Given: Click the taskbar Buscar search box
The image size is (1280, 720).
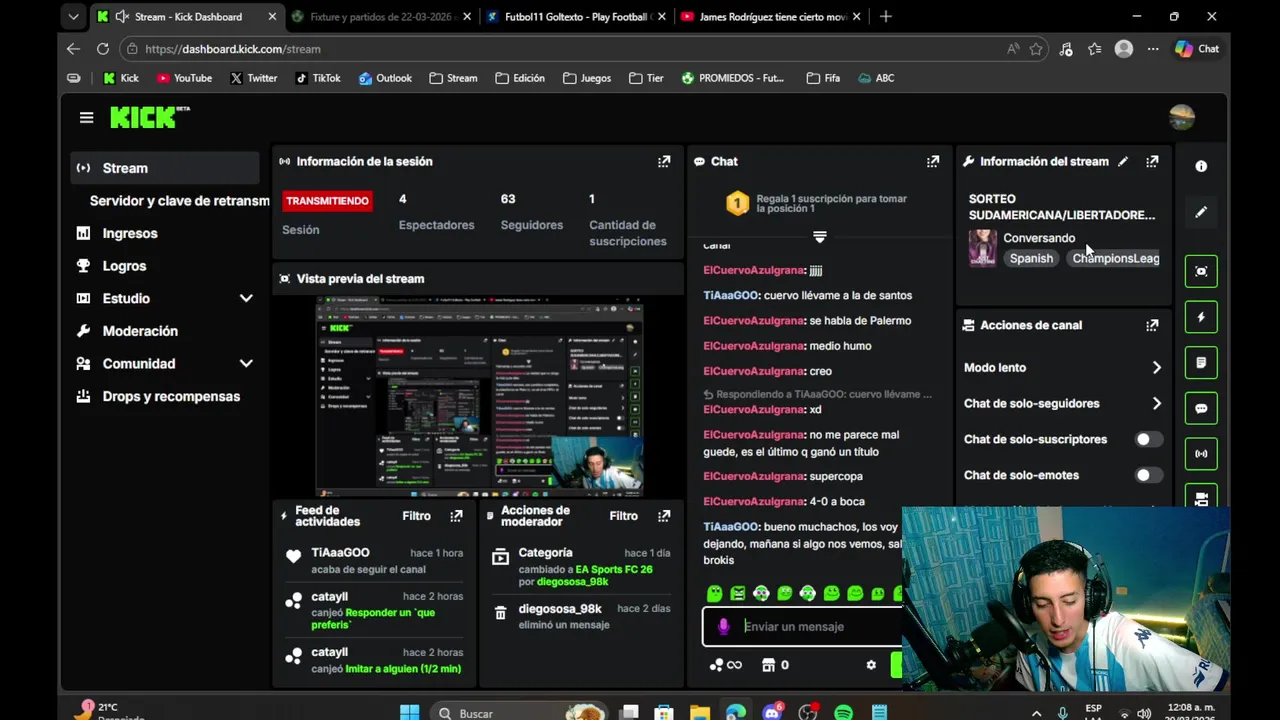Looking at the screenshot, I should [x=520, y=713].
